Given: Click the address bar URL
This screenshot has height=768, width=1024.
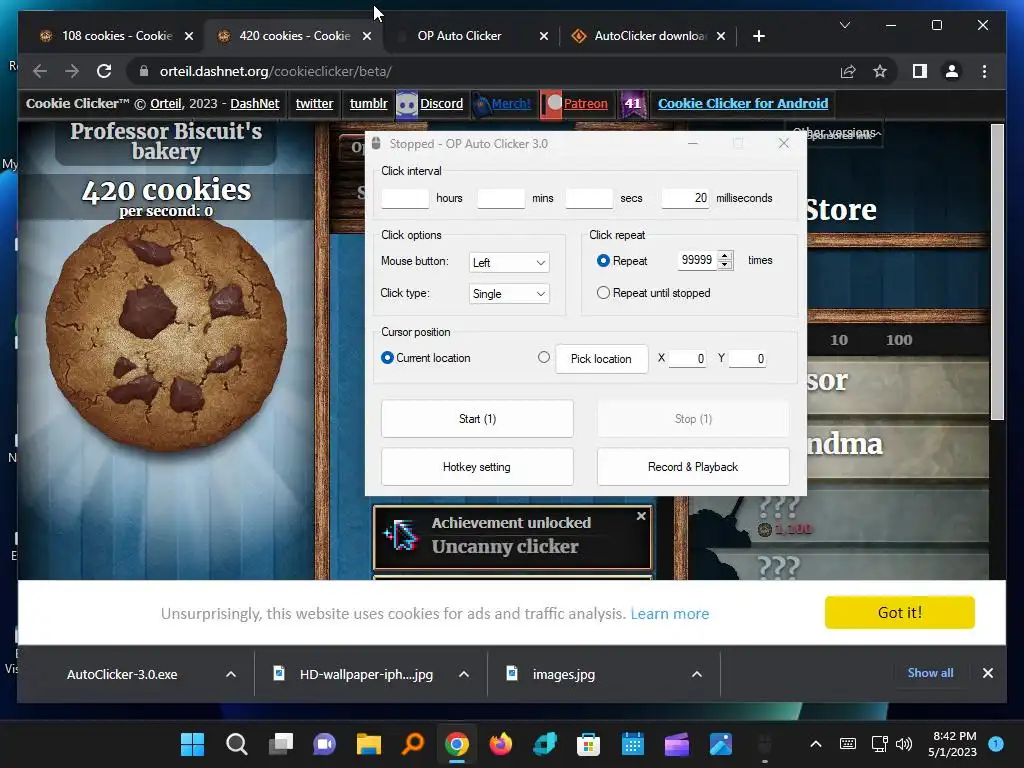Looking at the screenshot, I should (x=276, y=71).
